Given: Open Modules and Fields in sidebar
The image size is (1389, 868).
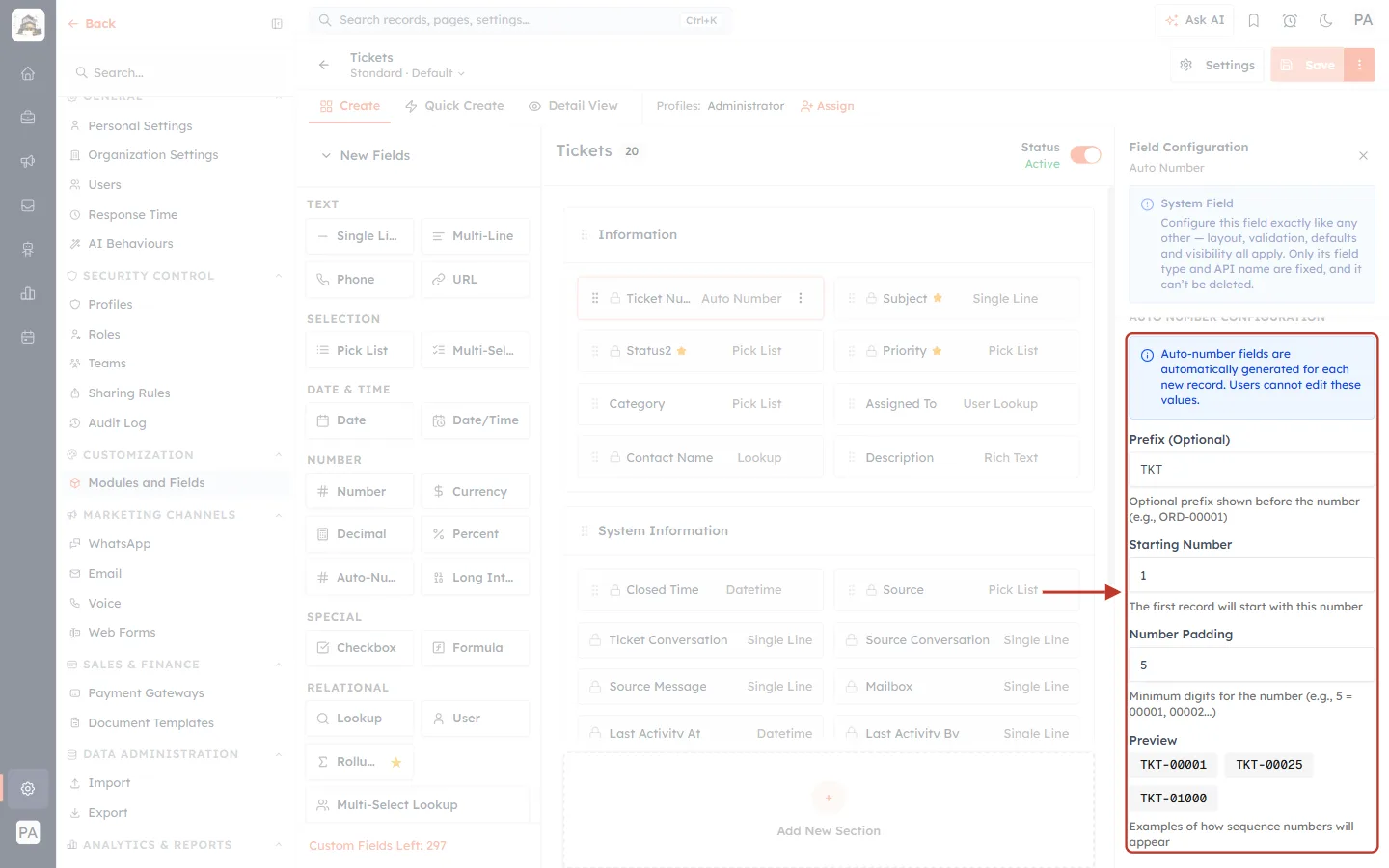Looking at the screenshot, I should point(176,483).
